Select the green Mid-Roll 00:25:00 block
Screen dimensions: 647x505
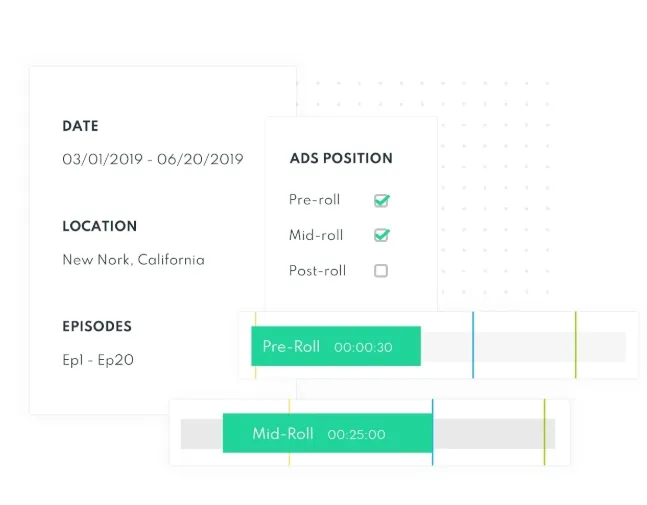(x=328, y=433)
